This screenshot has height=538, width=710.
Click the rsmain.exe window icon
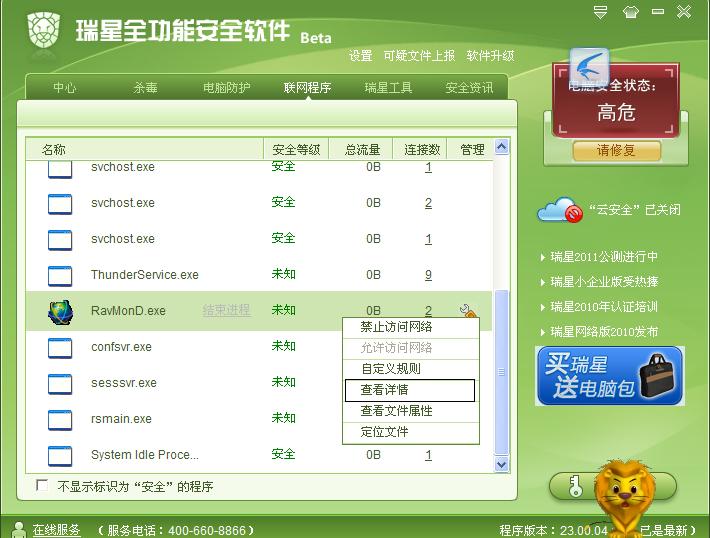pyautogui.click(x=60, y=420)
